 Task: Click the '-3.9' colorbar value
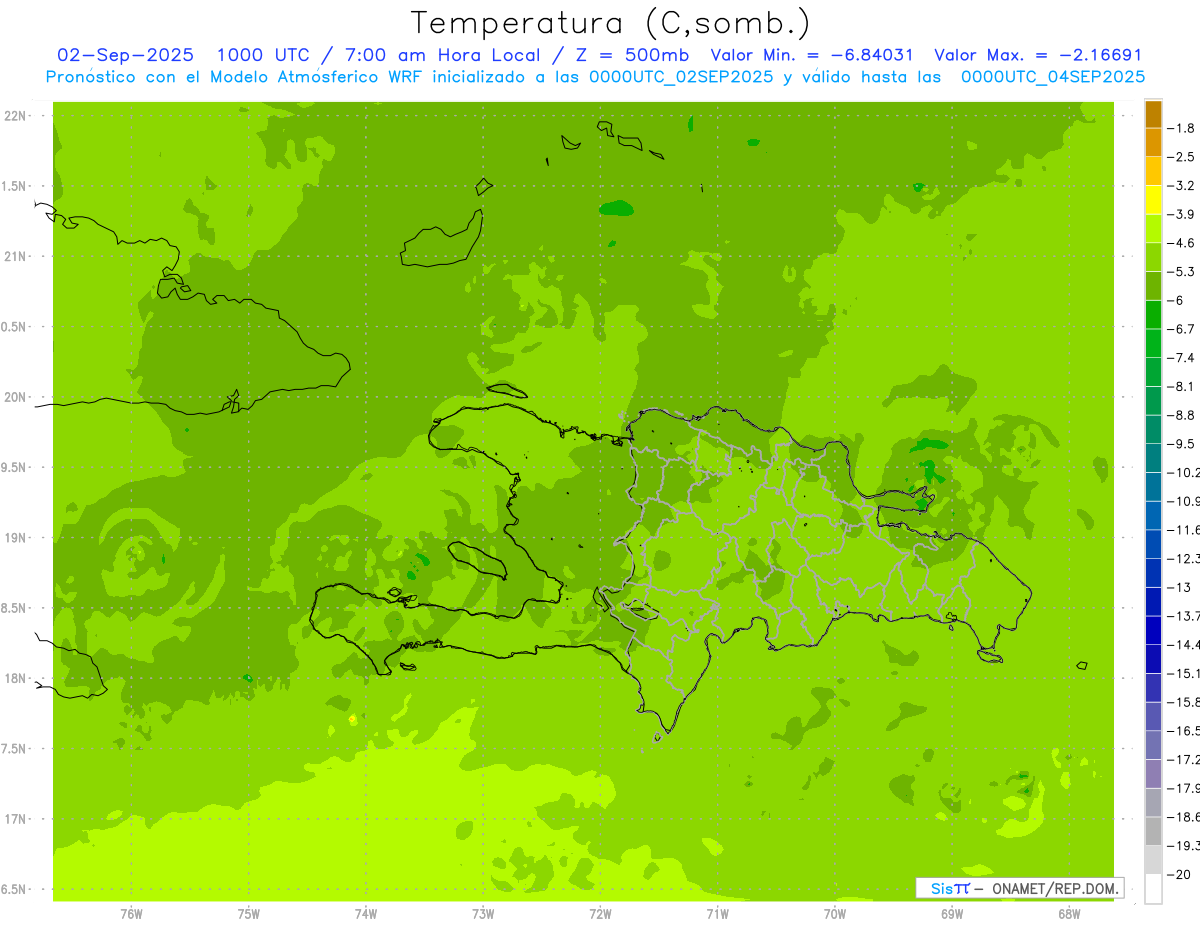point(1183,214)
